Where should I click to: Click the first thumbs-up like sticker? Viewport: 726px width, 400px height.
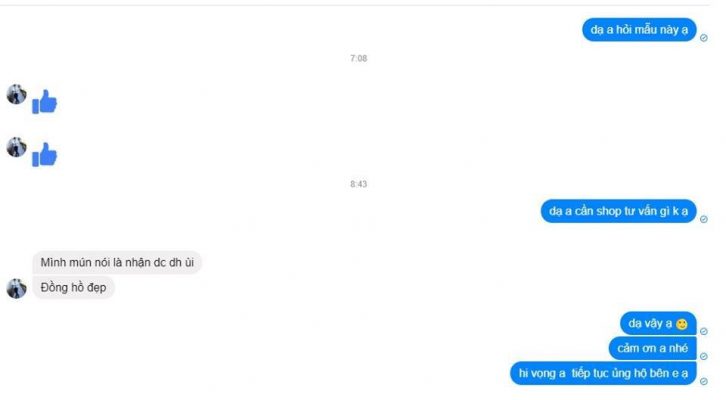44,101
